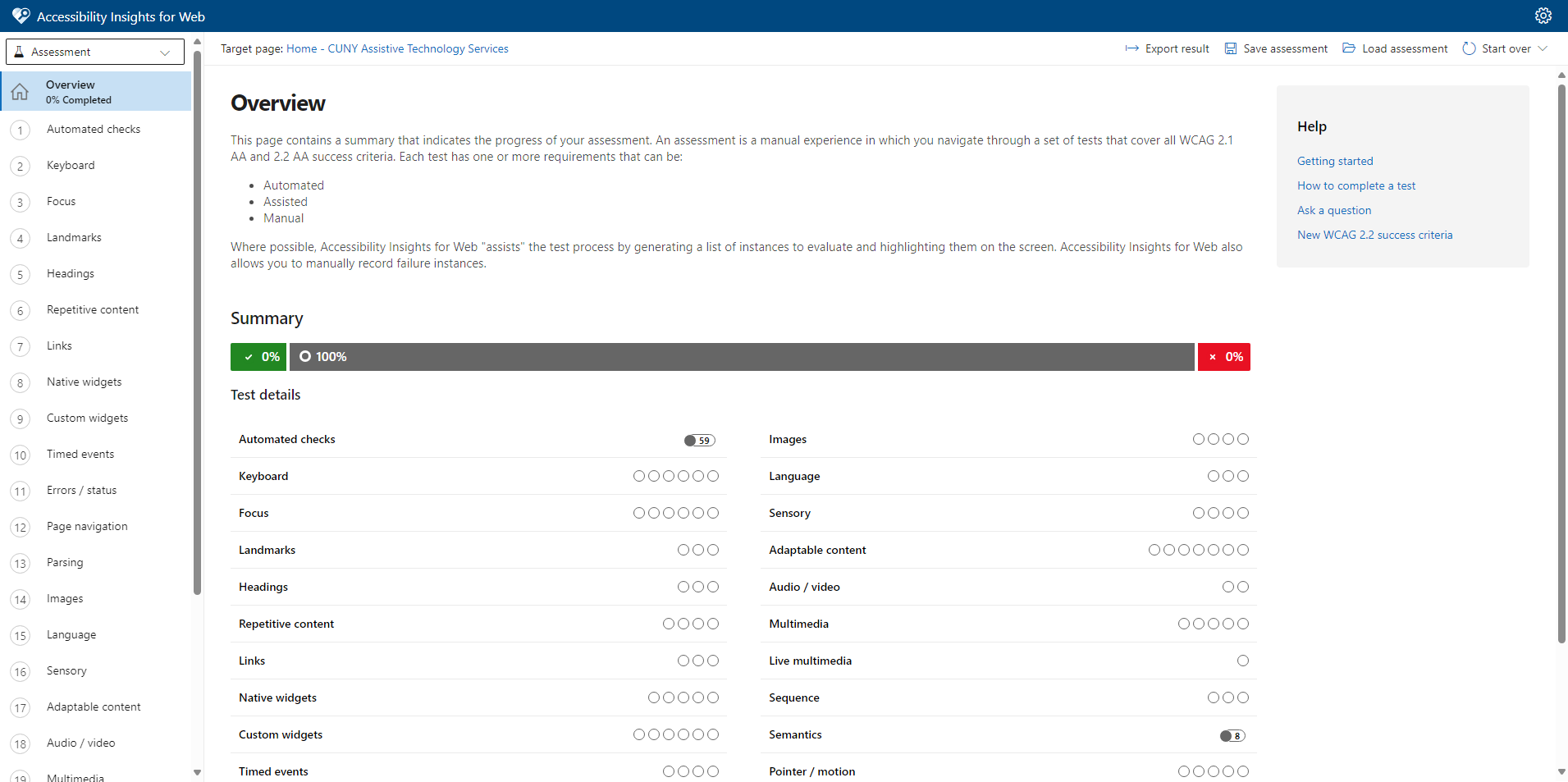Image resolution: width=1568 pixels, height=782 pixels.
Task: Click the Automated checks 59 count indicator
Action: (x=700, y=441)
